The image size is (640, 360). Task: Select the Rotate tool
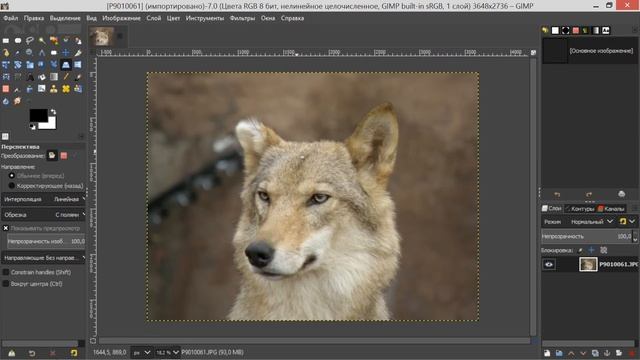point(18,64)
